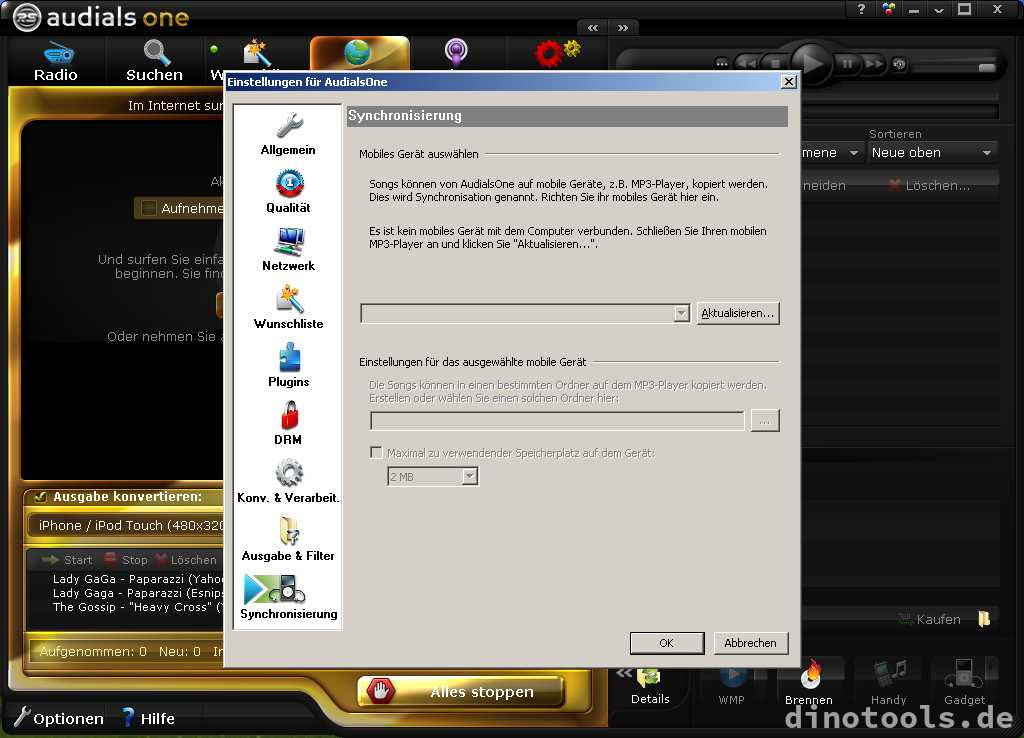Open the 2 MB storage size dropdown
The height and width of the screenshot is (738, 1024).
coord(470,477)
